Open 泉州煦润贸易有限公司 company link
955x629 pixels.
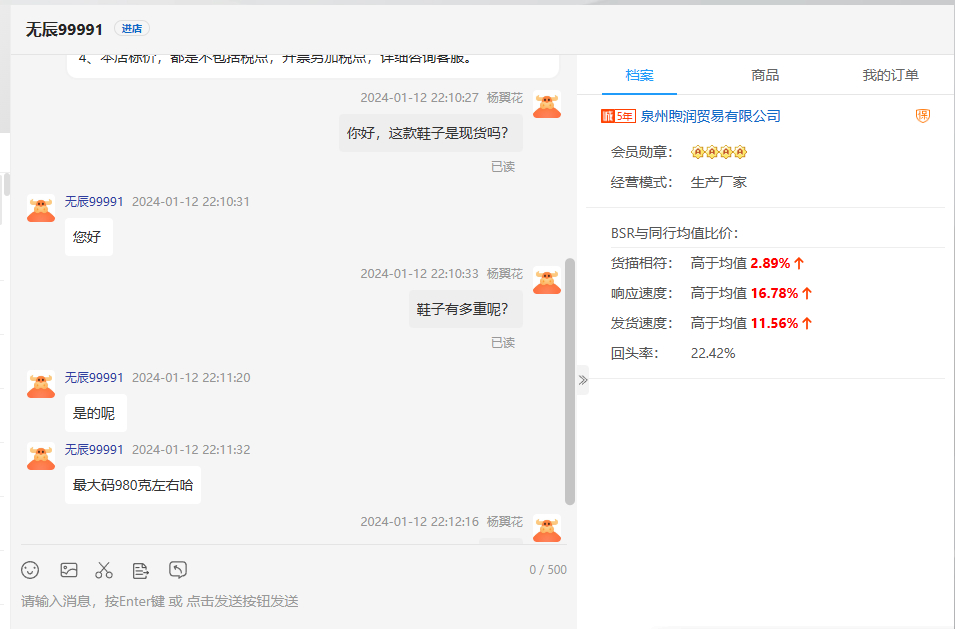pos(711,116)
